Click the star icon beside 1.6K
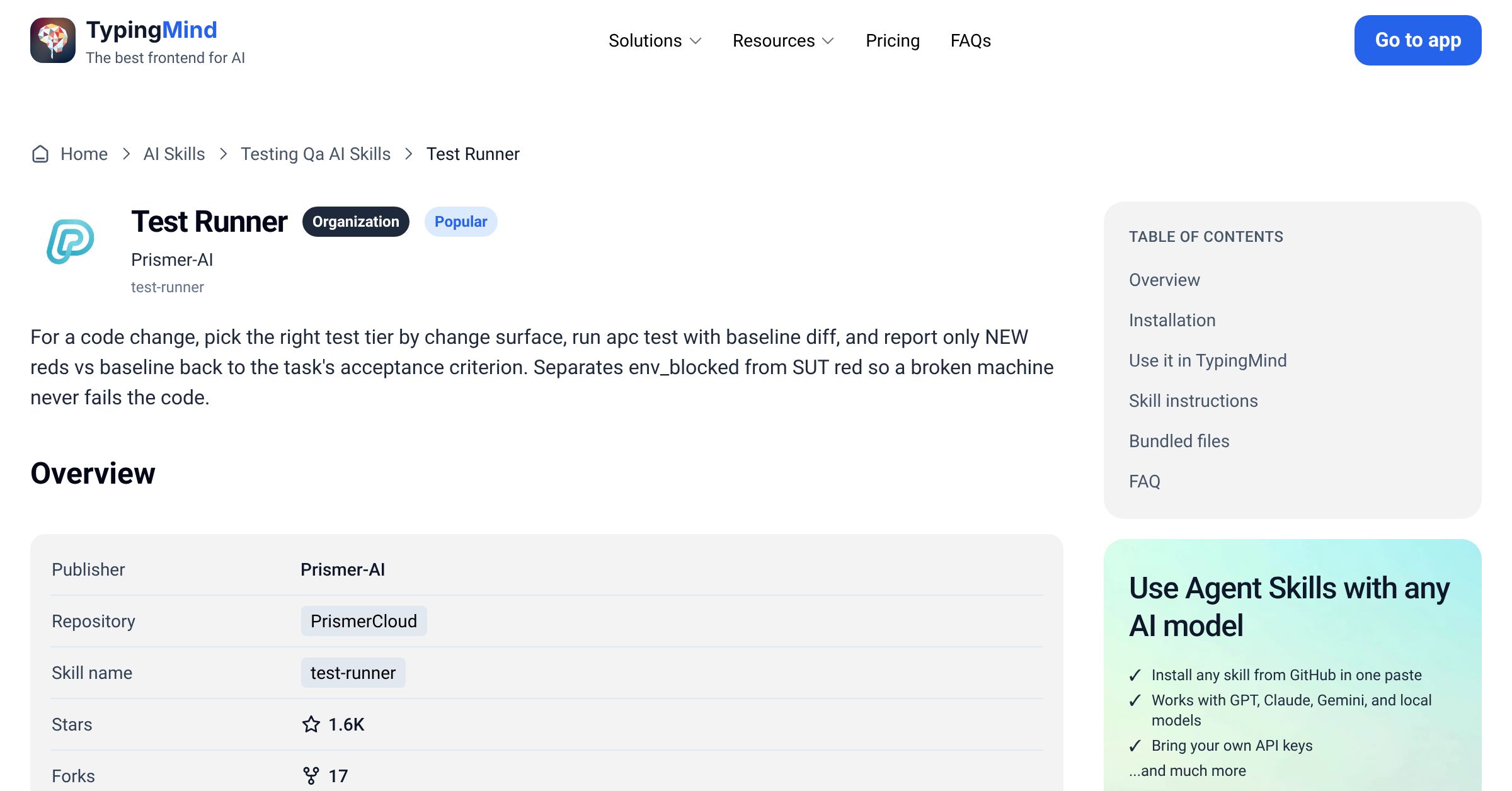The image size is (1512, 791). (x=311, y=724)
